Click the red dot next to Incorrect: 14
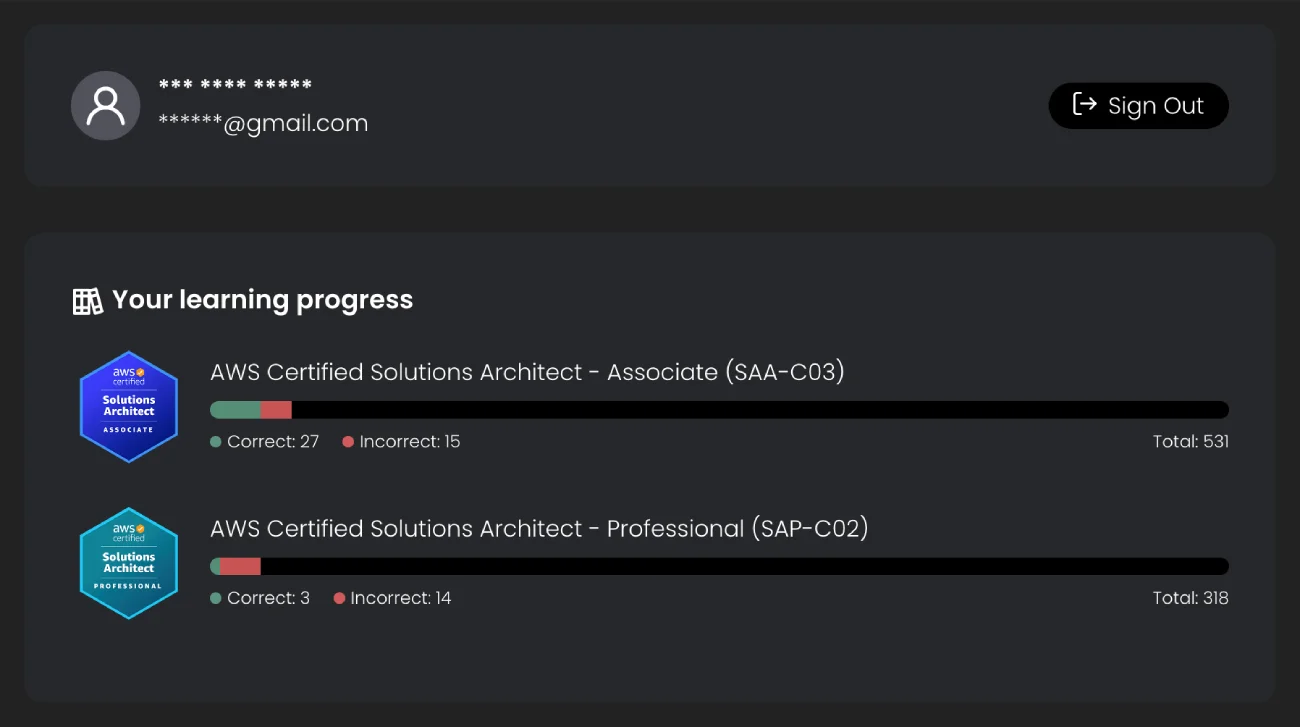1300x727 pixels. [x=339, y=599]
